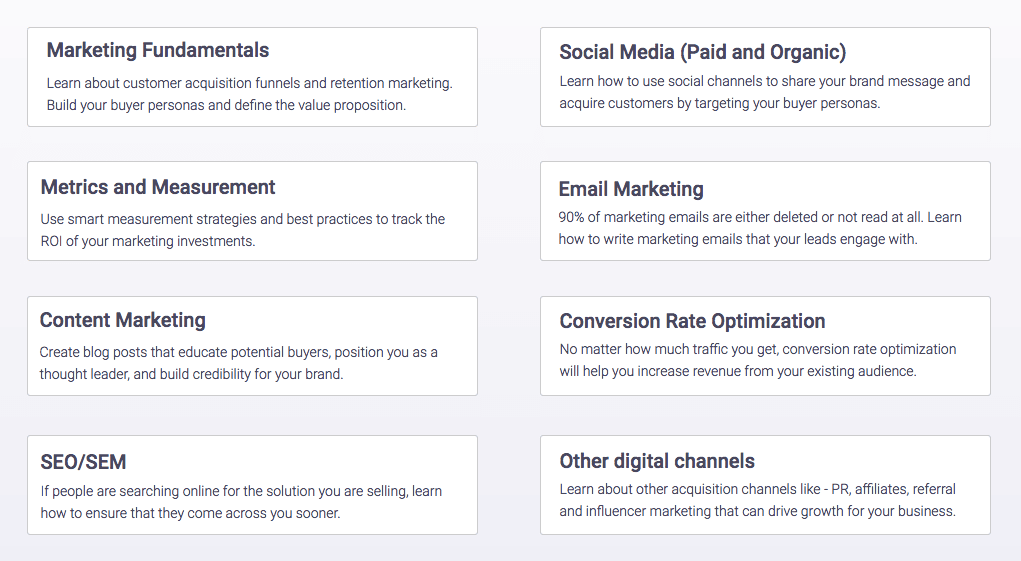This screenshot has height=561, width=1021.
Task: Open the Marketing Fundamentals heading
Action: tap(158, 50)
